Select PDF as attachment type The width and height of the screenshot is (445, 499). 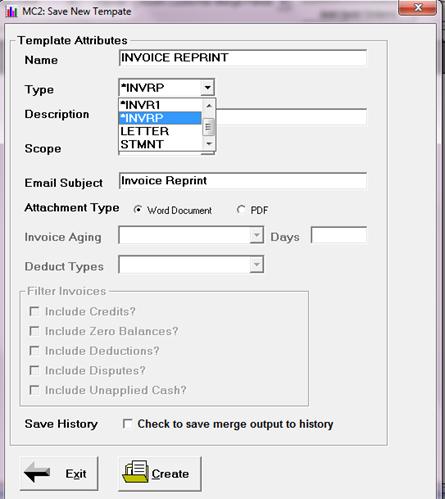[x=241, y=210]
